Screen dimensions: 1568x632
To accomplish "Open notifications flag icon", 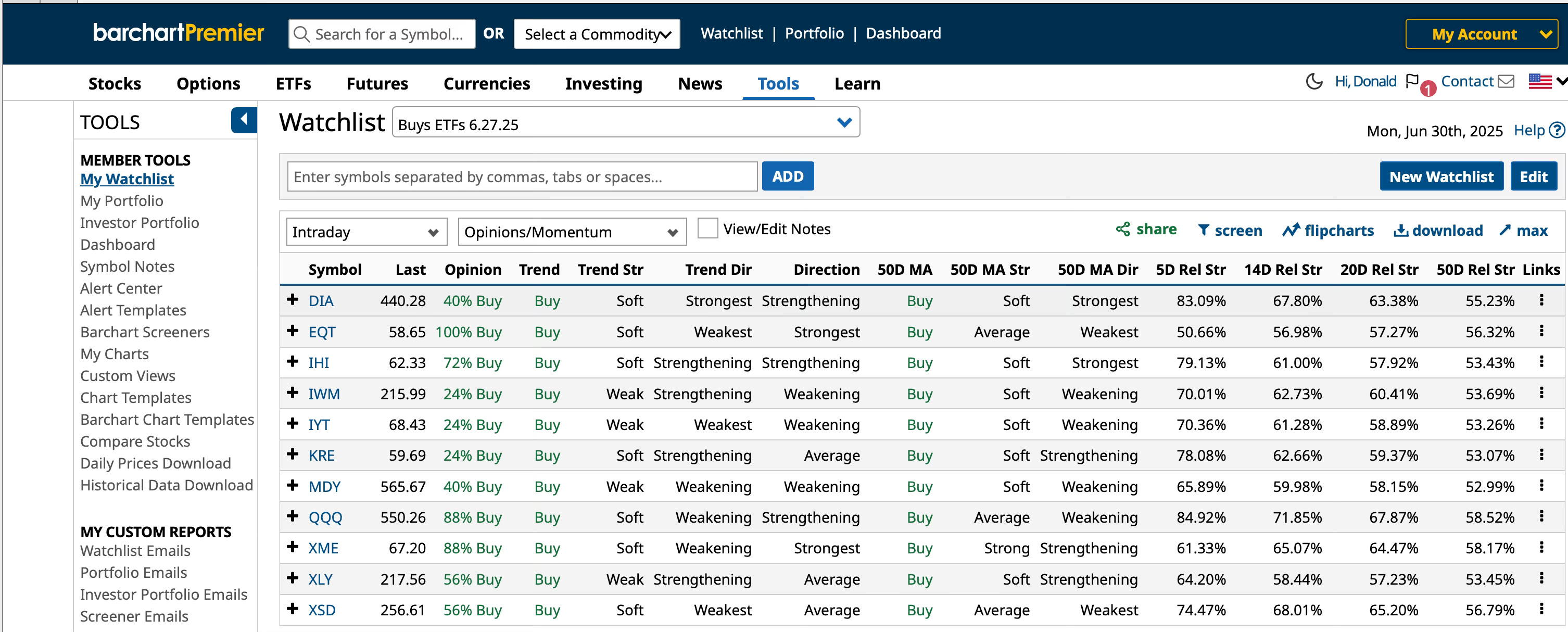I will point(1412,81).
